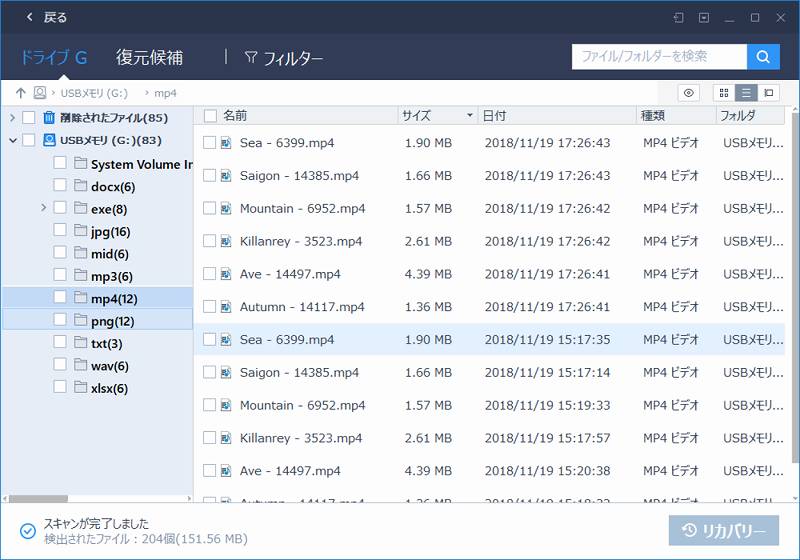Open the 復元候補 tab
The image size is (800, 560).
[149, 57]
